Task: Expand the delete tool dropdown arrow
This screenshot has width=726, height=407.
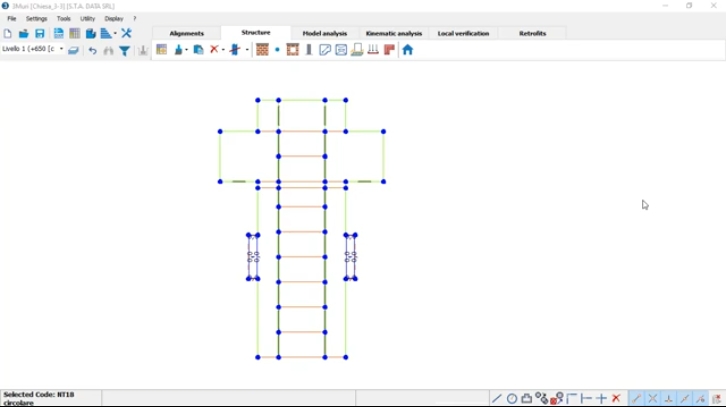Action: [x=223, y=50]
